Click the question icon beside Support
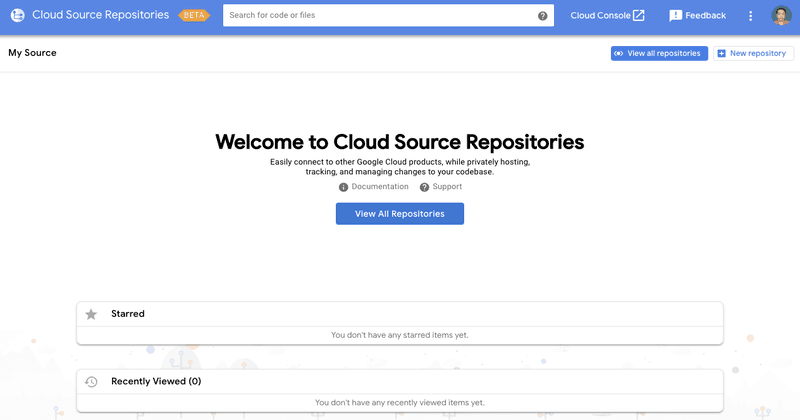 tap(424, 187)
